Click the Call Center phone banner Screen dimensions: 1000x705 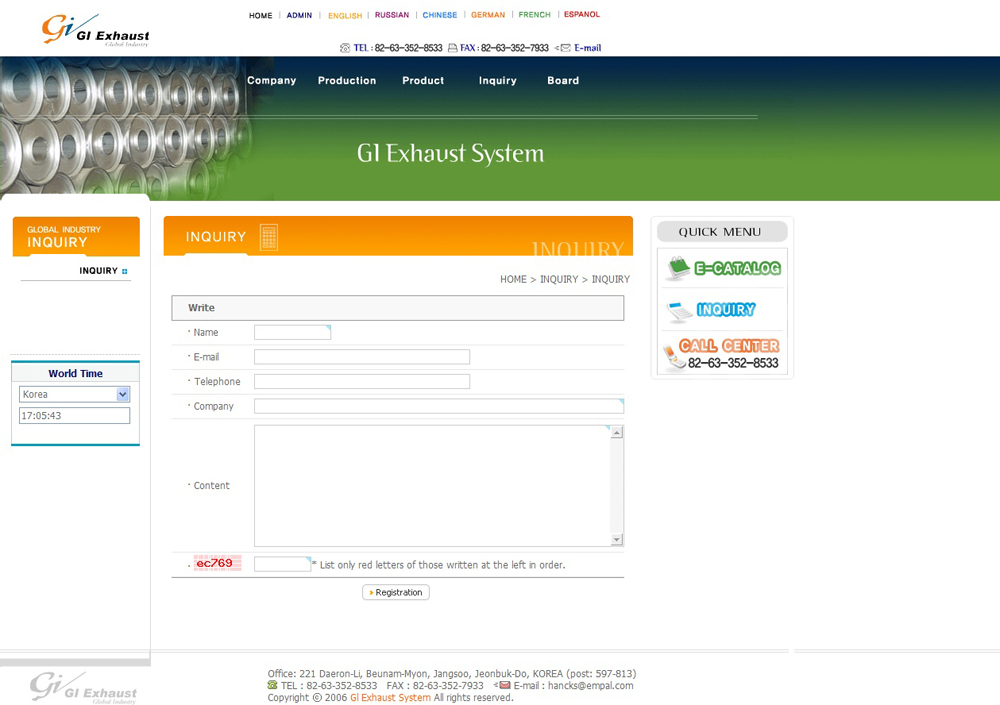[722, 353]
